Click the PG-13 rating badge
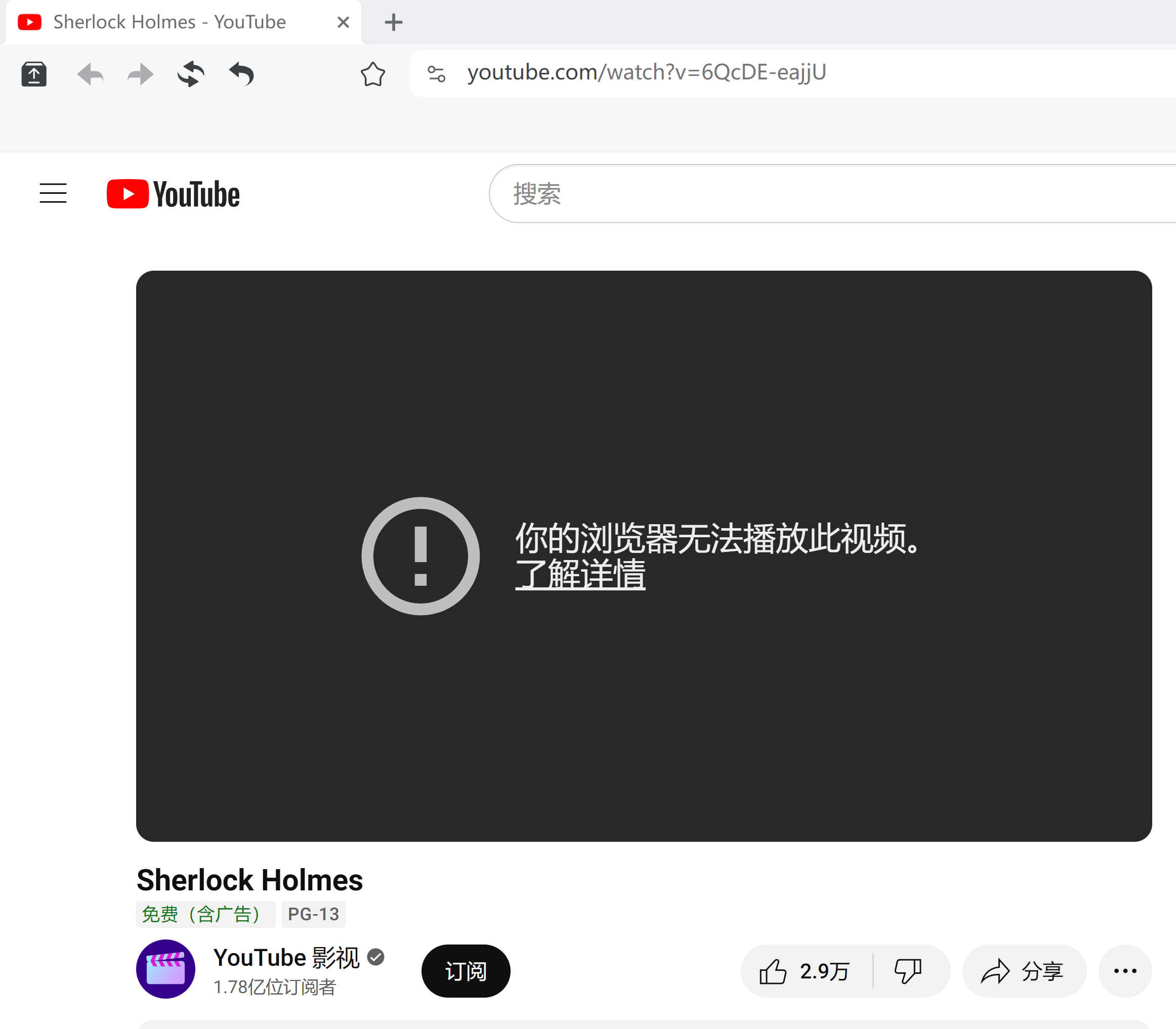Image resolution: width=1176 pixels, height=1029 pixels. (x=314, y=914)
